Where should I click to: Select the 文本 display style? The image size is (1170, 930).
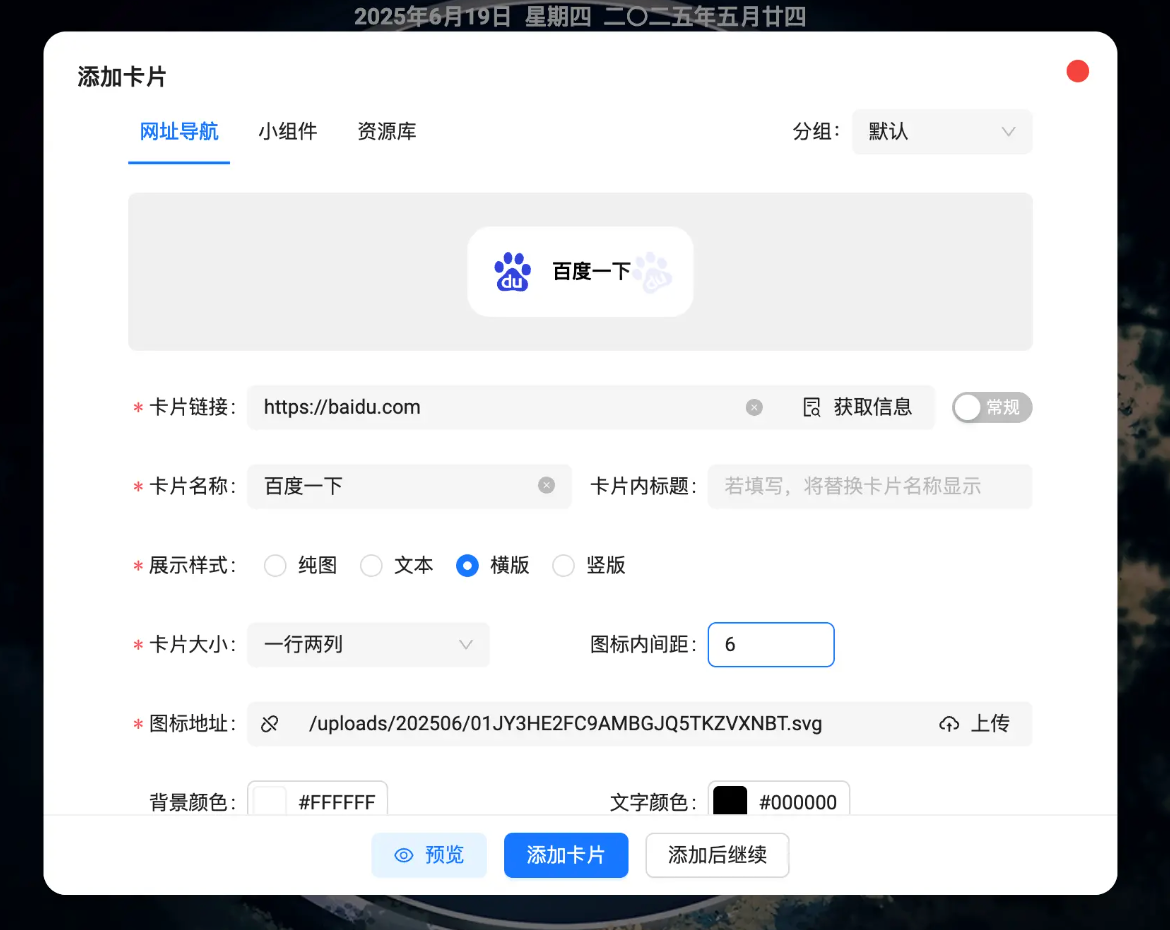(372, 565)
